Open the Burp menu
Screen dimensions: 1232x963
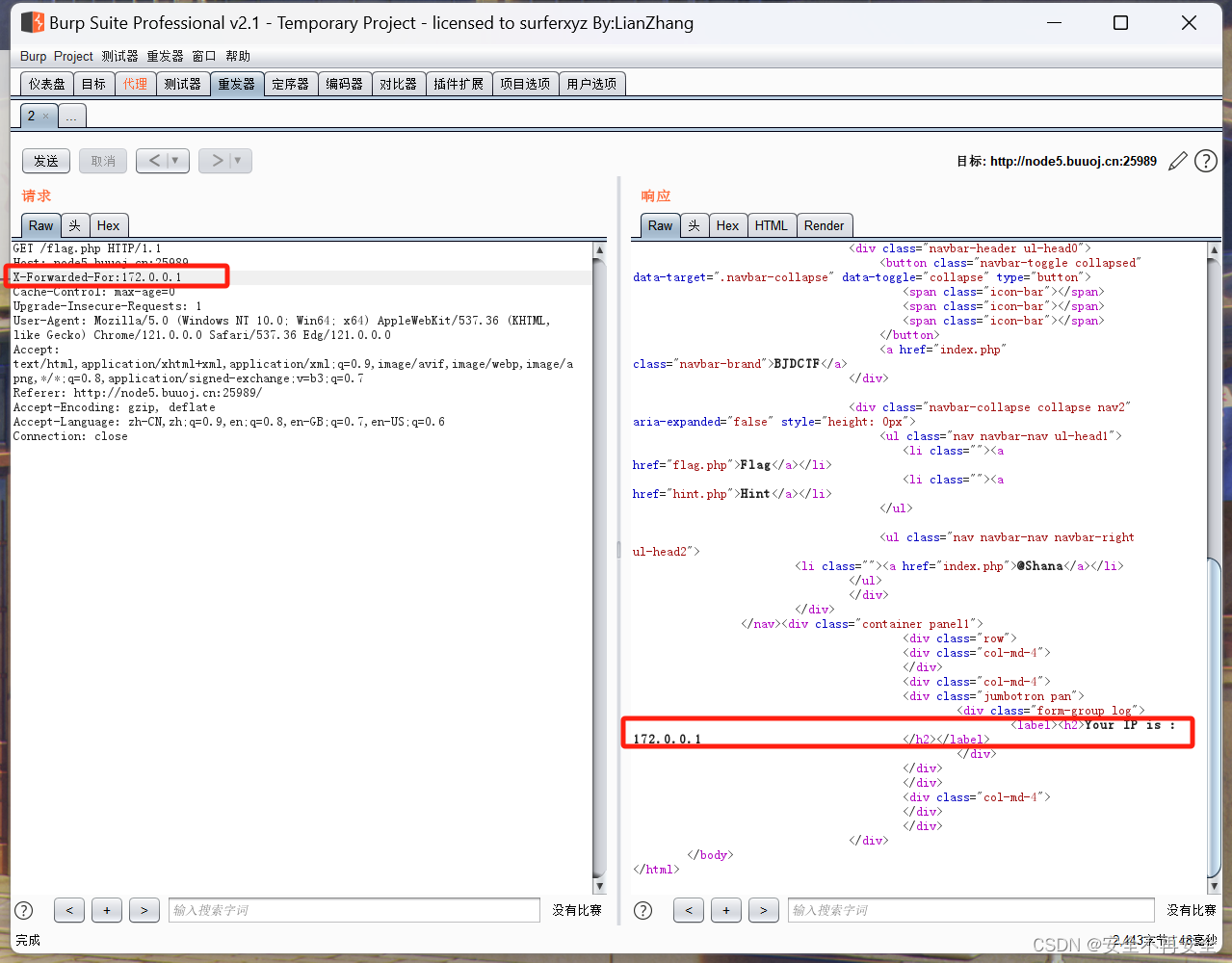[x=33, y=56]
